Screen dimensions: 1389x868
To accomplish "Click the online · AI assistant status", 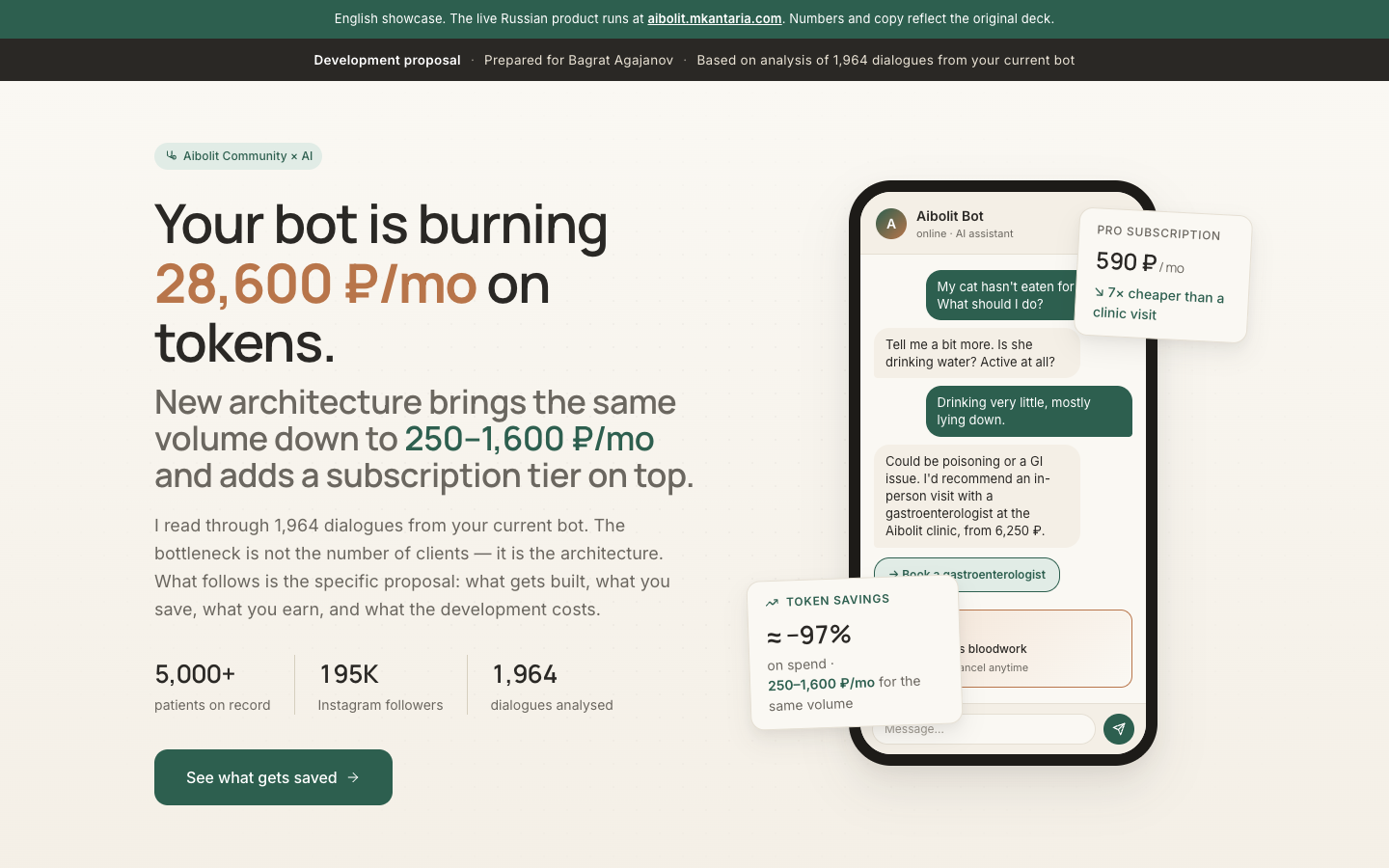I will 965,233.
